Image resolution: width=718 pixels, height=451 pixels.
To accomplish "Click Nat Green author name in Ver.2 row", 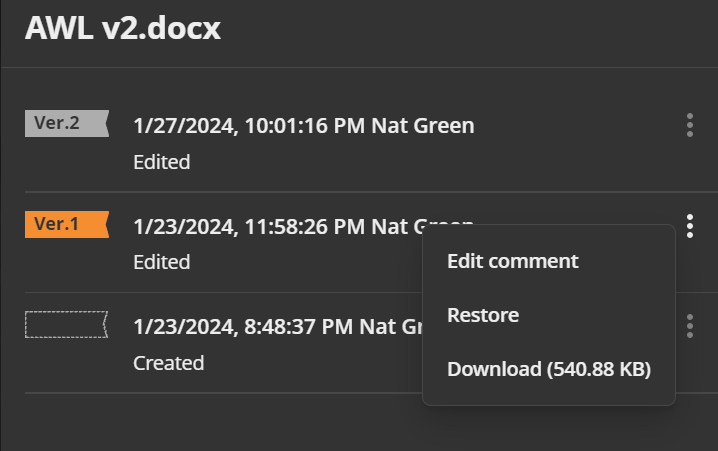I will pyautogui.click(x=423, y=125).
